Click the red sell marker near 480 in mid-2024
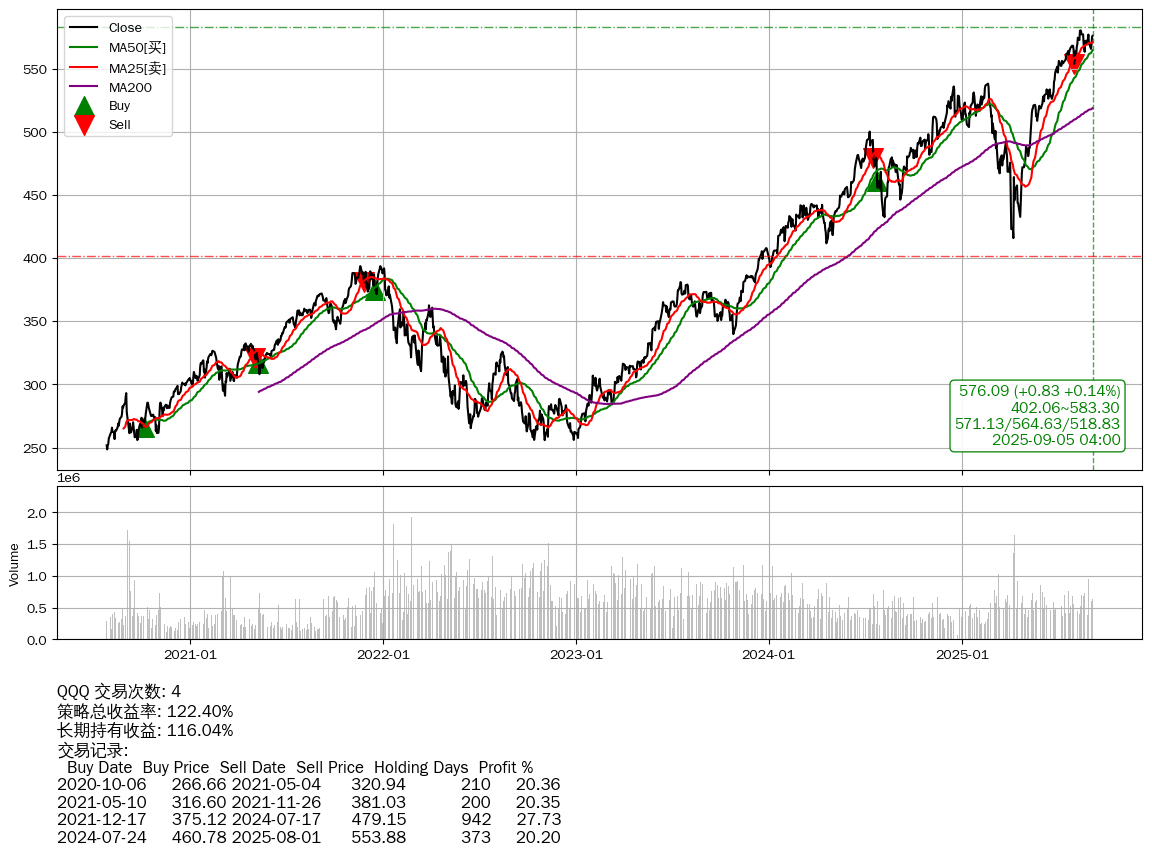 point(874,158)
